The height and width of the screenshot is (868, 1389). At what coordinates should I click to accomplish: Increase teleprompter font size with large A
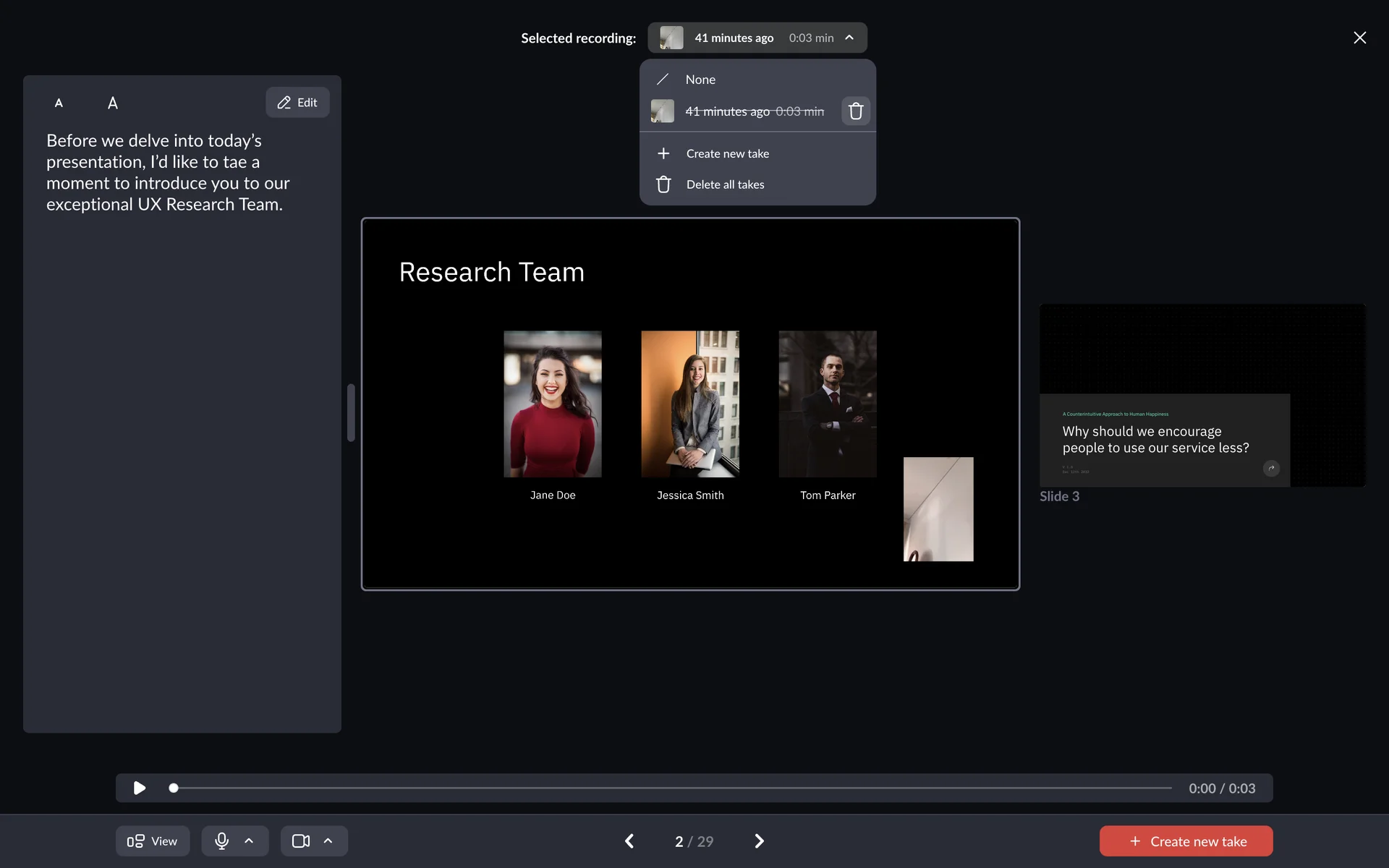[x=113, y=103]
